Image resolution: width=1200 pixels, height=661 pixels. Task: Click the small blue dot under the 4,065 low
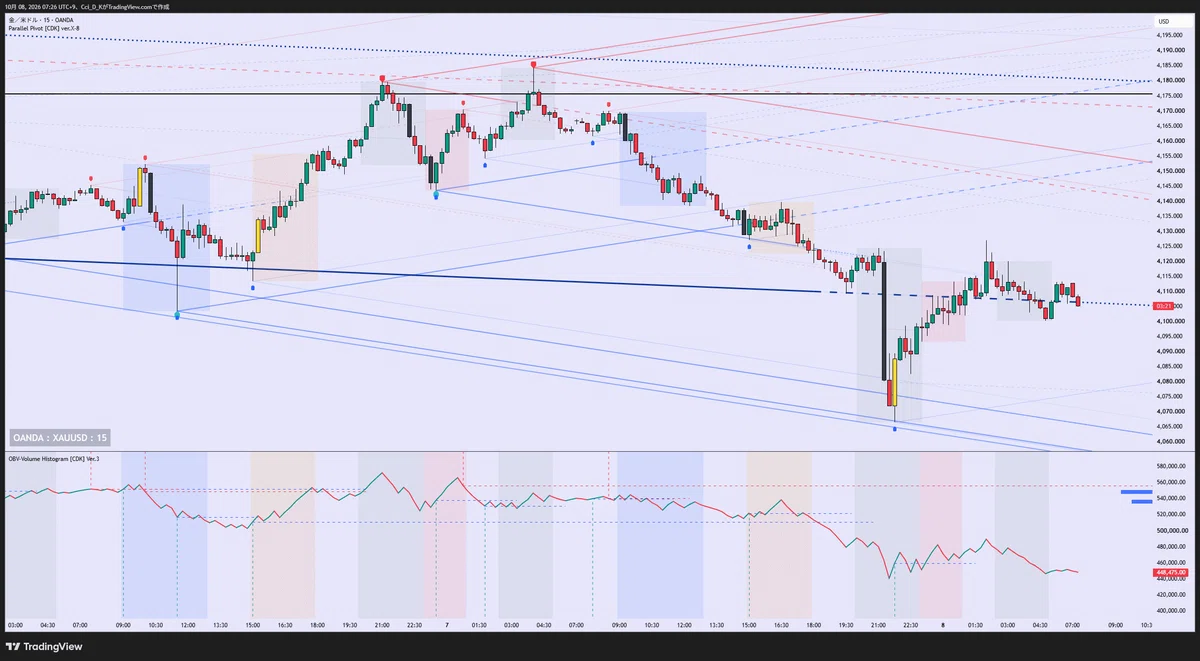(x=895, y=429)
